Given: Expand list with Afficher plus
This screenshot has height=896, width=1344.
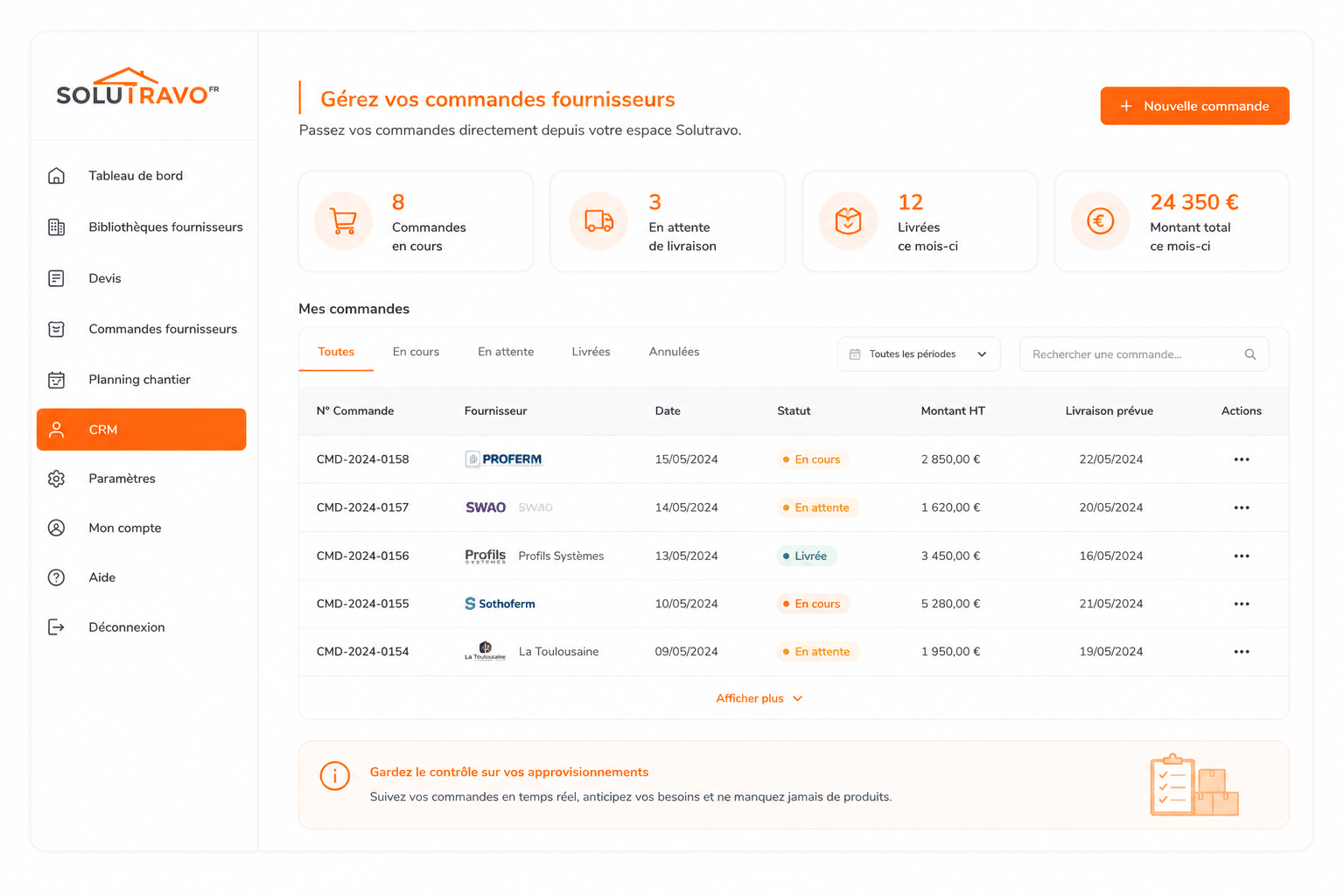Looking at the screenshot, I should (759, 698).
